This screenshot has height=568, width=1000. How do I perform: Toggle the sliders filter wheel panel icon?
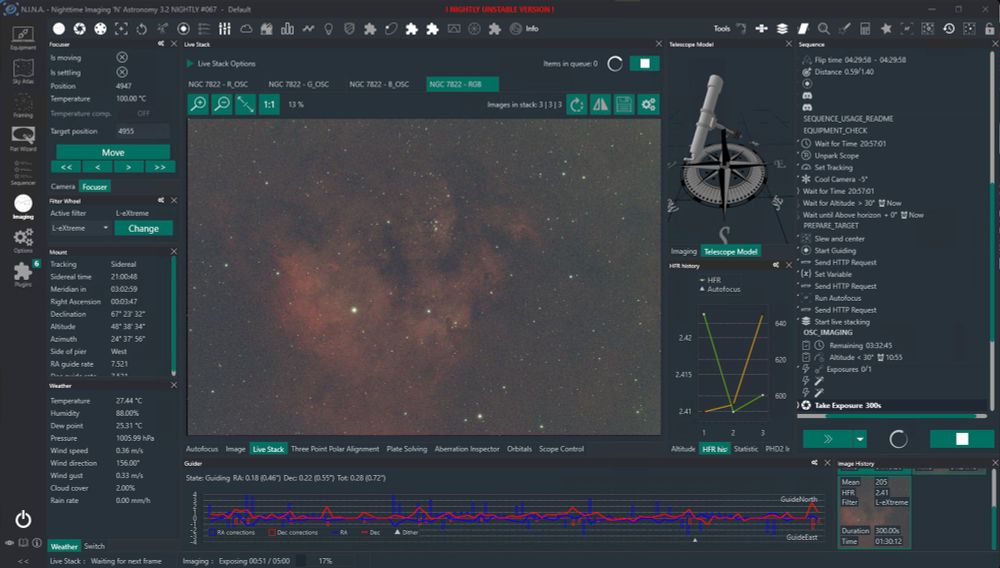(x=224, y=29)
